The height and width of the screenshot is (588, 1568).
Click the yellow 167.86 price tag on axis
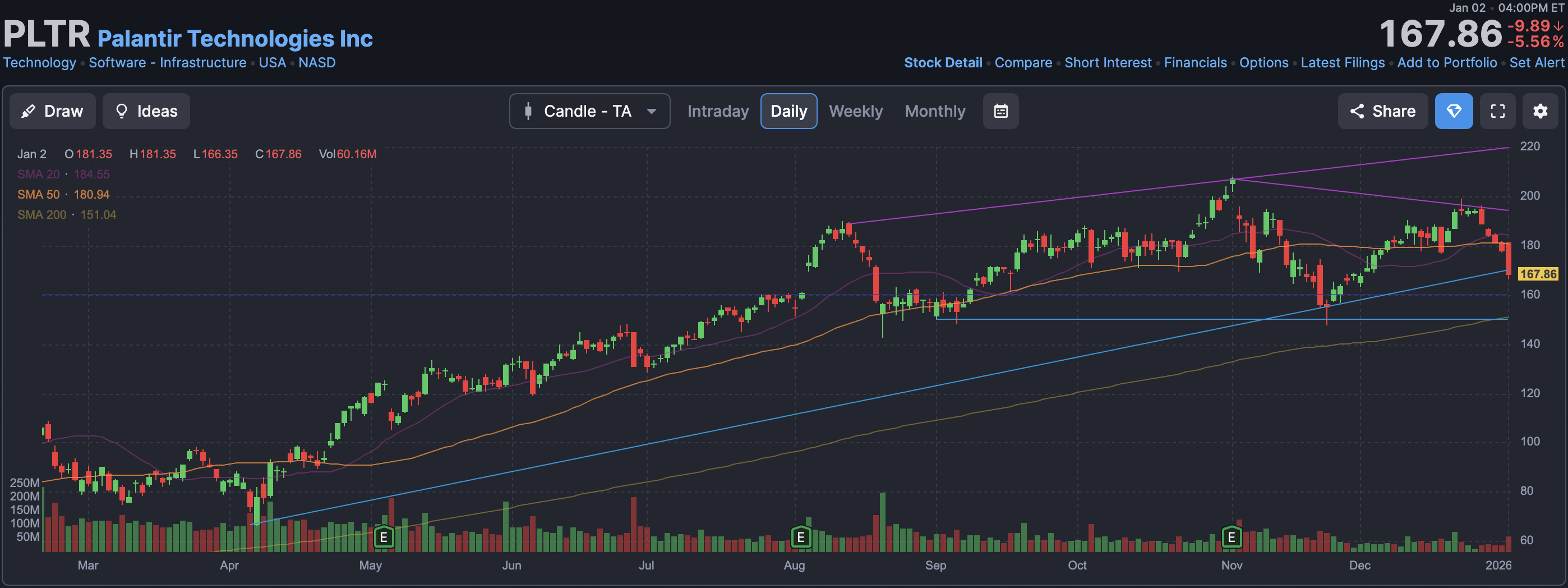[1538, 274]
